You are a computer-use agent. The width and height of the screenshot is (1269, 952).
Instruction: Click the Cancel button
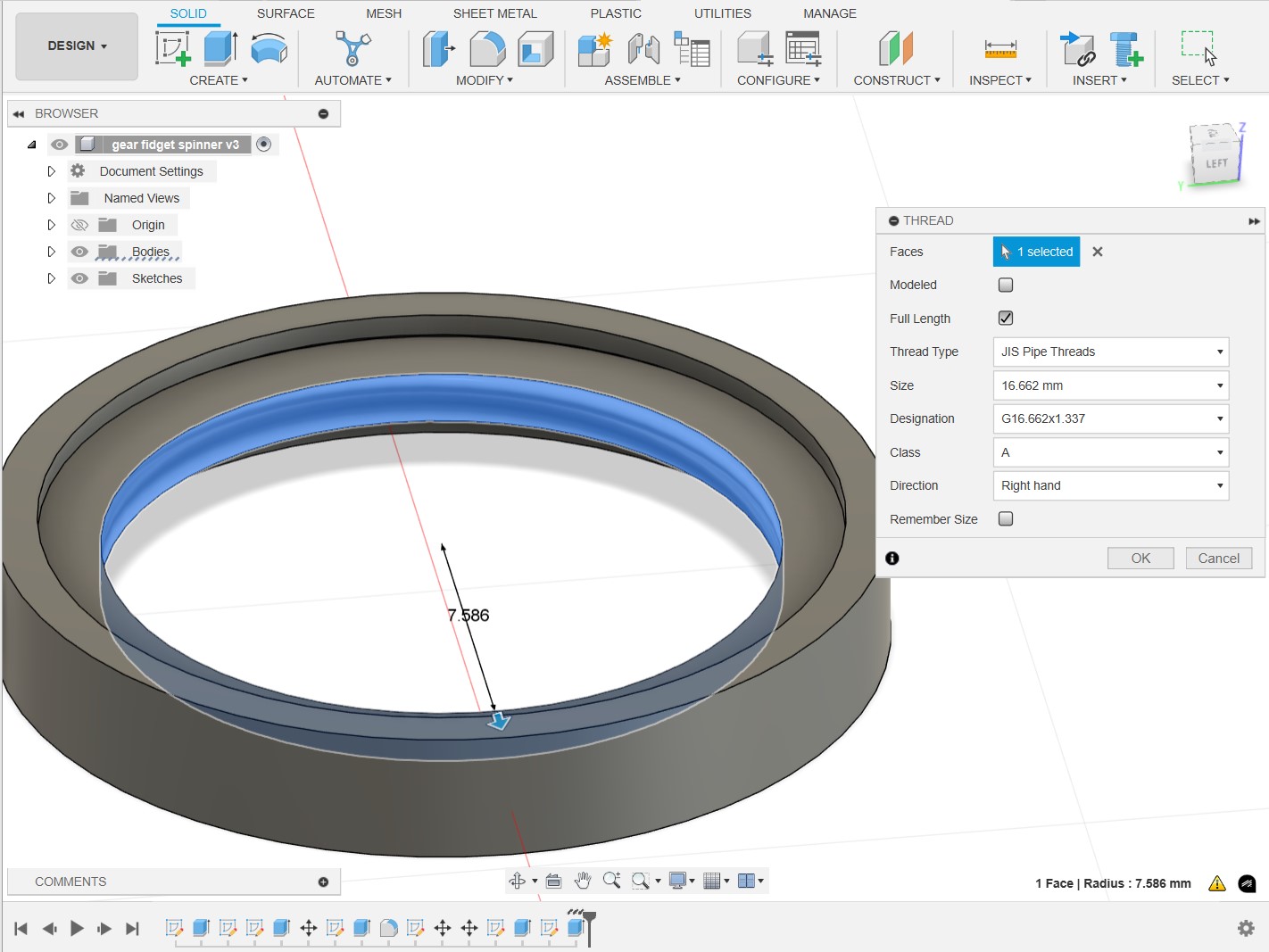click(x=1219, y=558)
